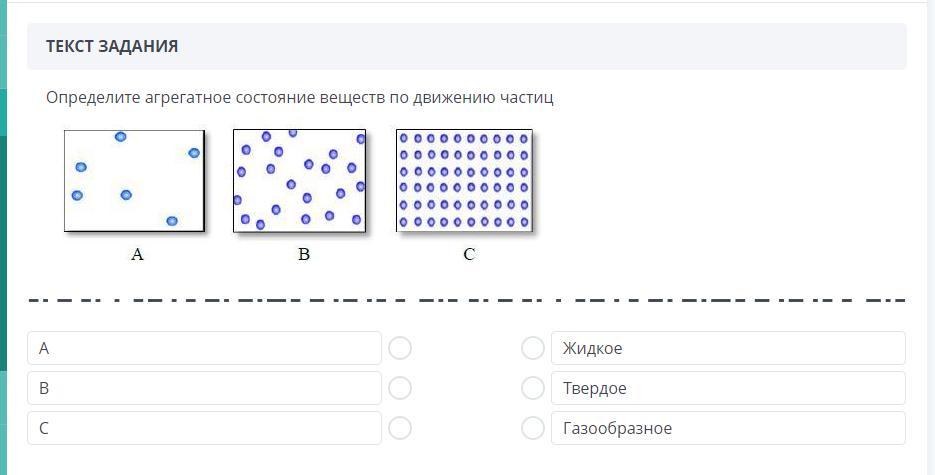Click the answer row box labeled C
This screenshot has height=475, width=935.
[204, 428]
